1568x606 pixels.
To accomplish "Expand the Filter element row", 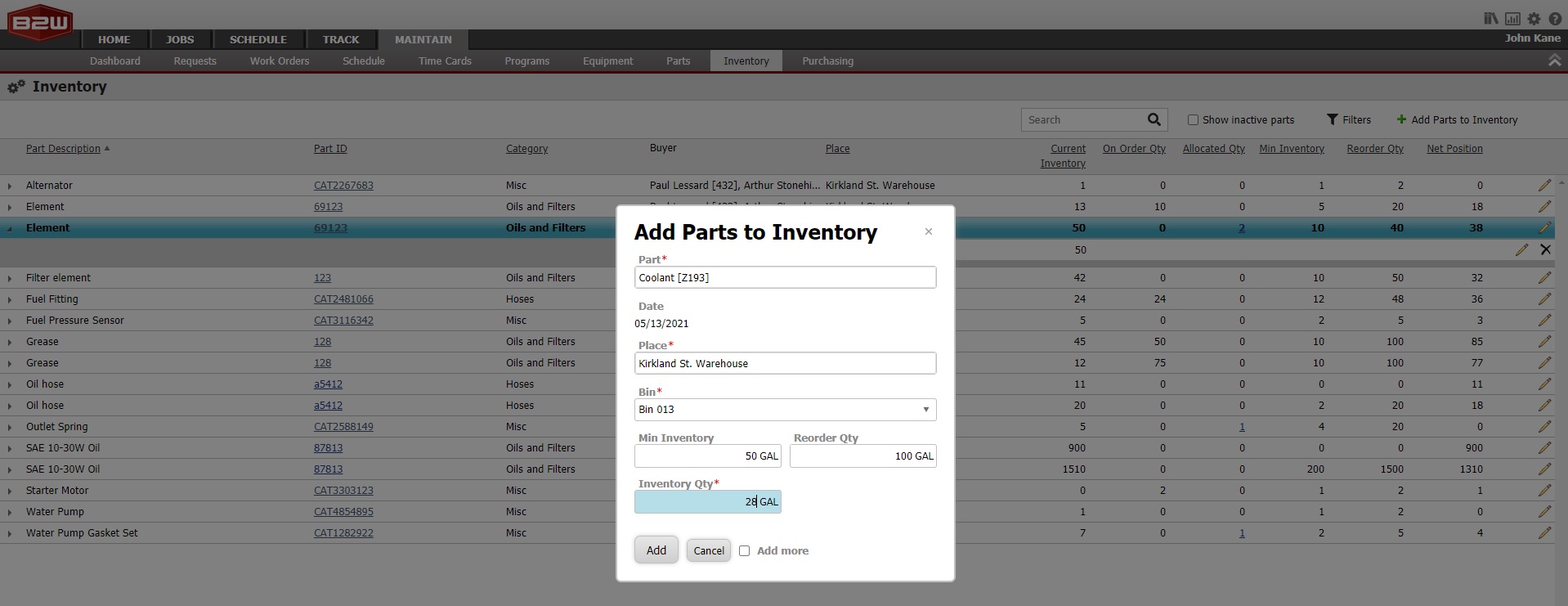I will click(10, 279).
